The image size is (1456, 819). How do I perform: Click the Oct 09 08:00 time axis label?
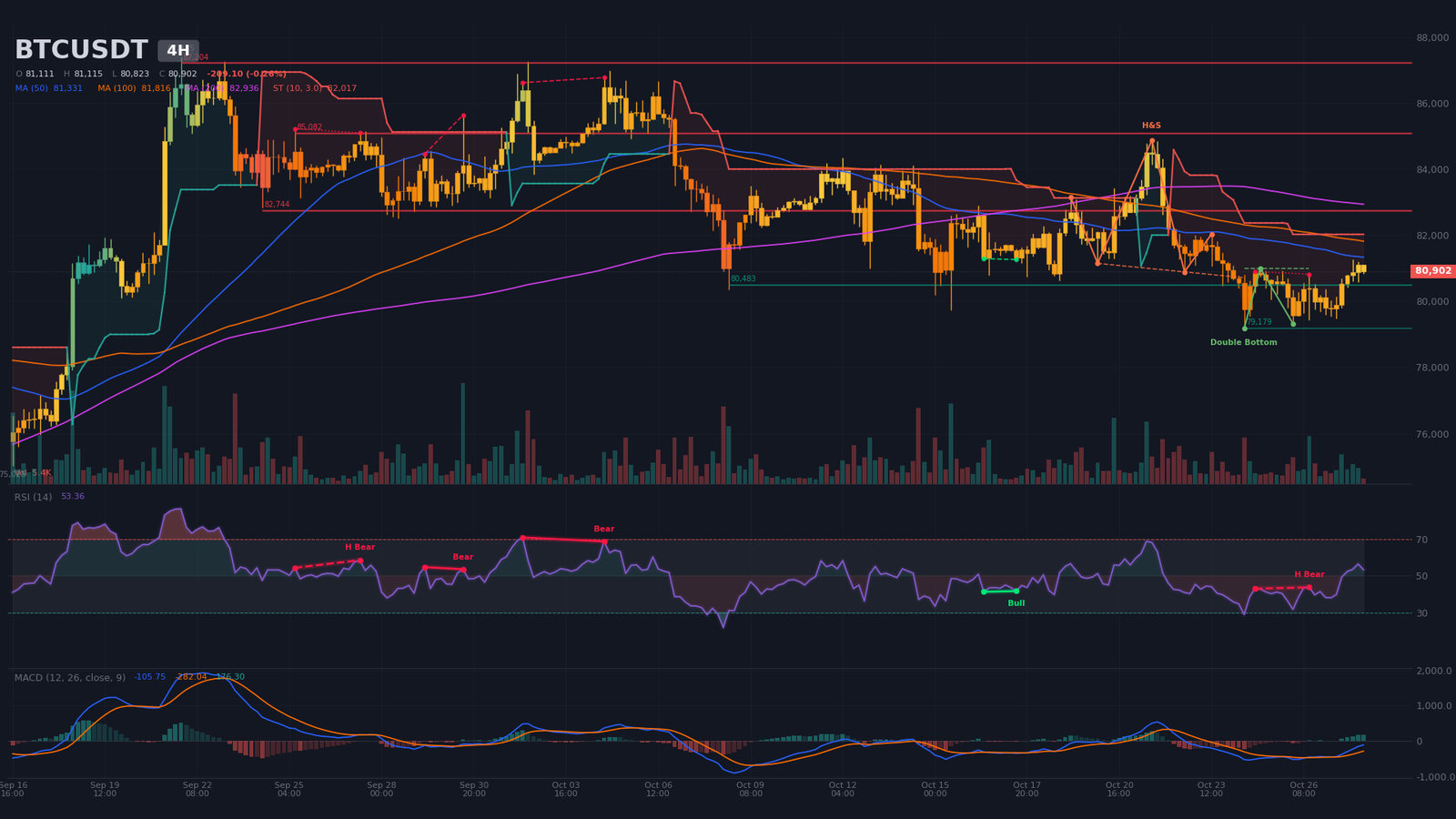[750, 789]
